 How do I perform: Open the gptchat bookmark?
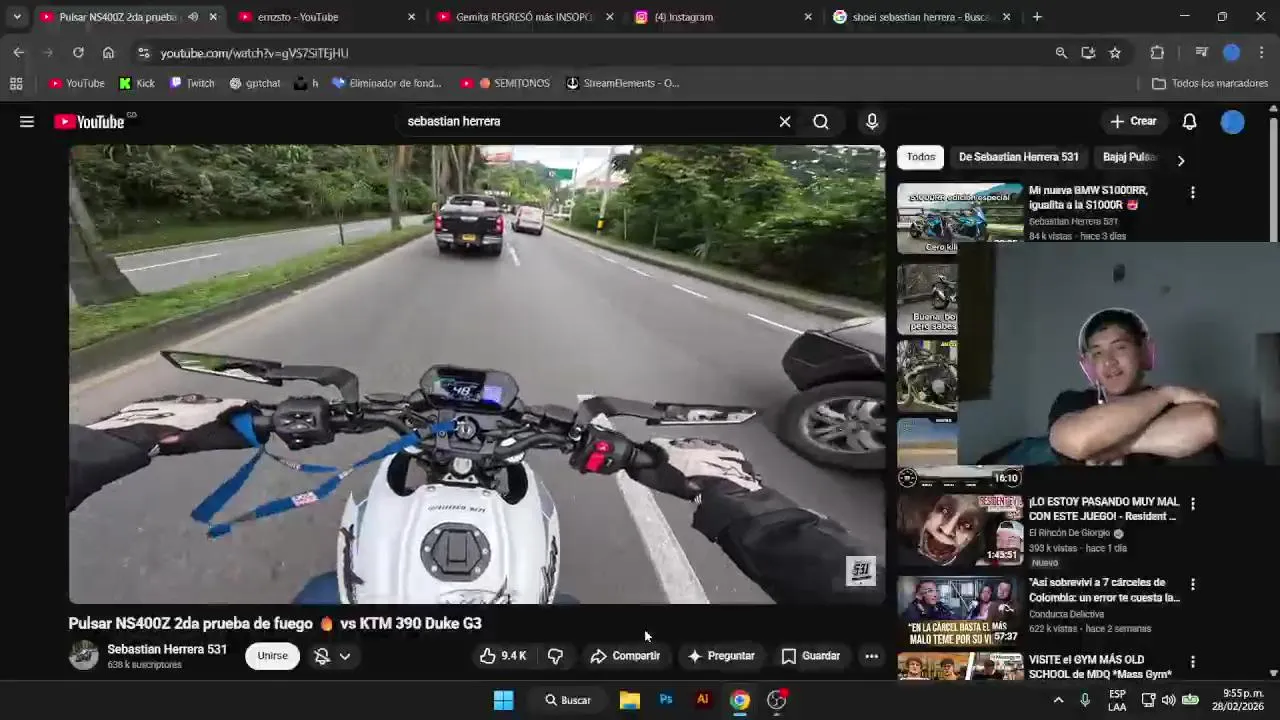coord(254,83)
